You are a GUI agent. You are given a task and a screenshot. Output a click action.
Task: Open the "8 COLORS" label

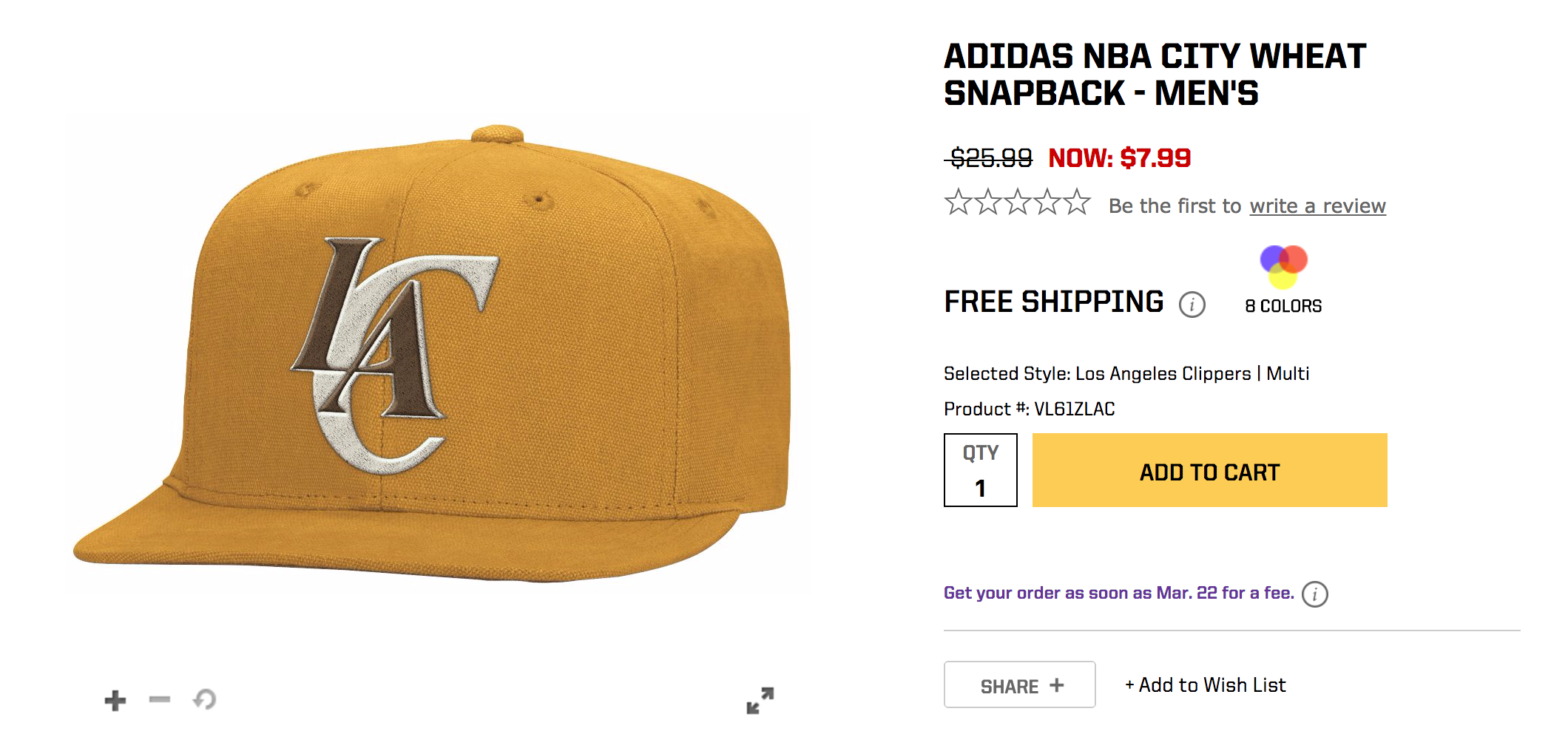click(x=1283, y=306)
